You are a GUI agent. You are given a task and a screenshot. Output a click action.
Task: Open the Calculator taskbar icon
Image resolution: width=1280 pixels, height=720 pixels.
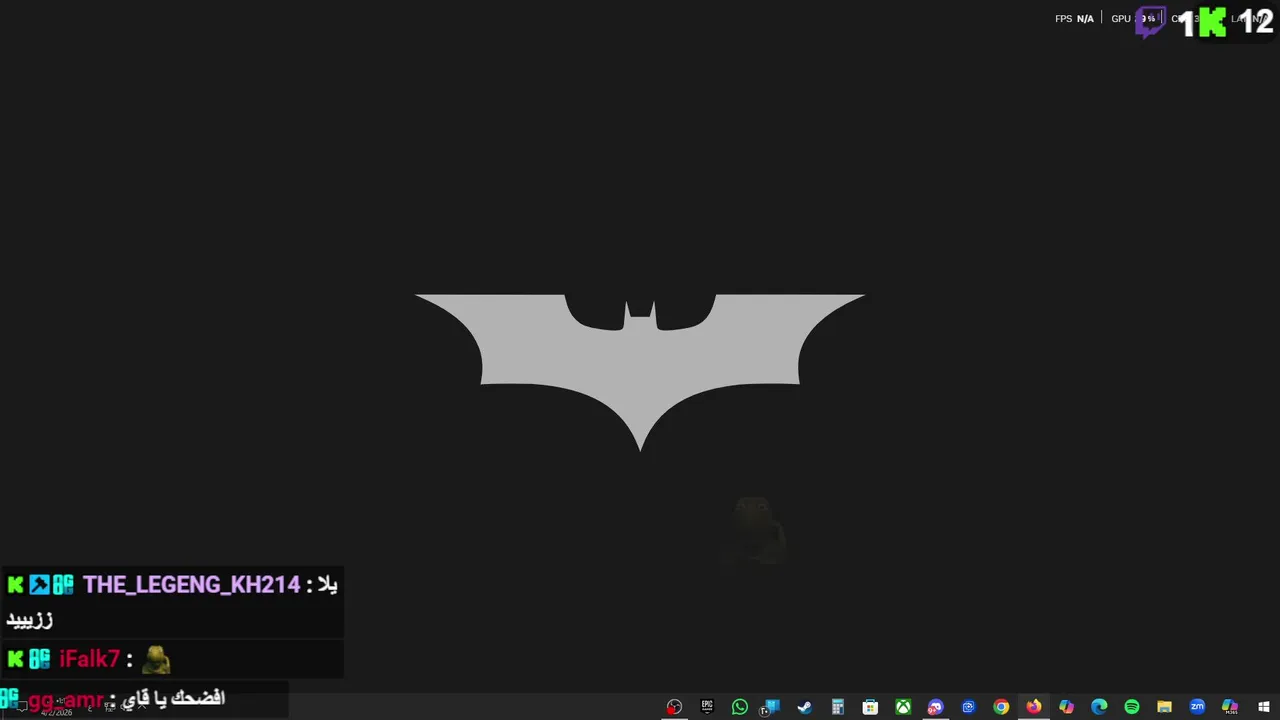click(x=838, y=707)
